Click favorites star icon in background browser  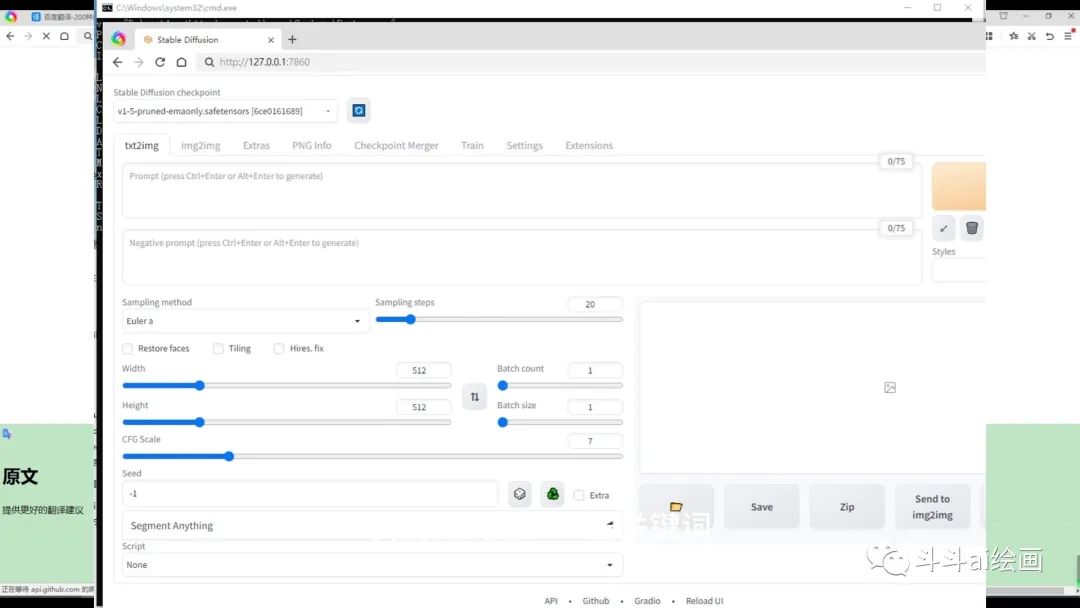pos(1013,36)
